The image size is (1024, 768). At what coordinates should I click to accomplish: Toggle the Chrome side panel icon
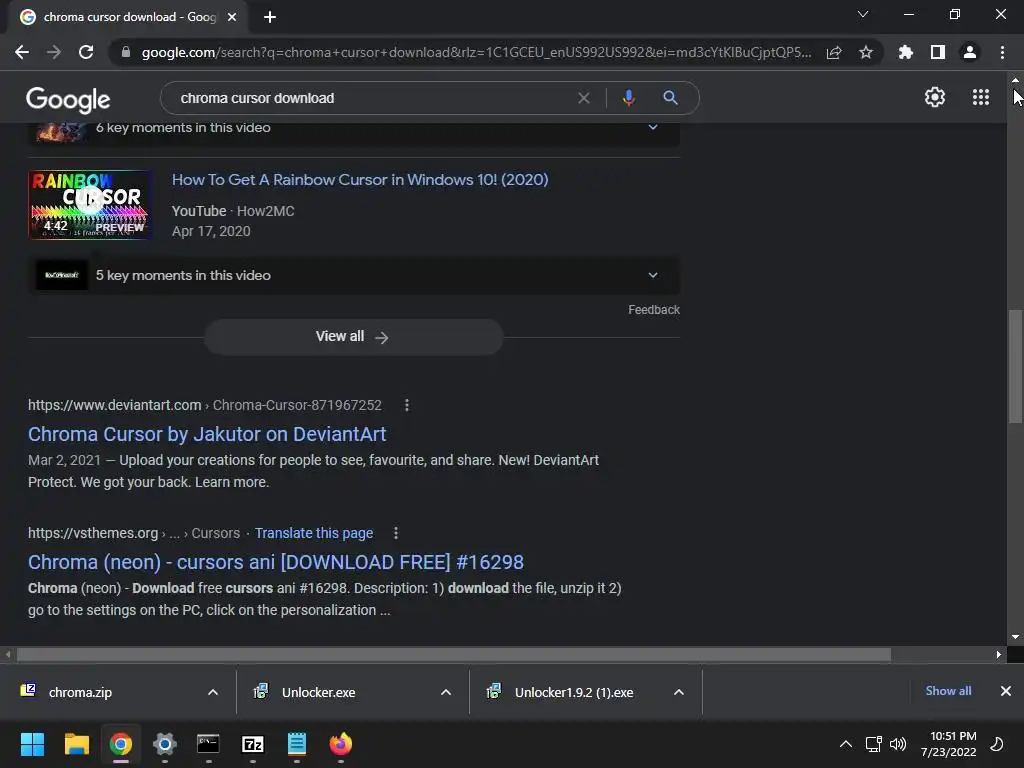pyautogui.click(x=938, y=52)
